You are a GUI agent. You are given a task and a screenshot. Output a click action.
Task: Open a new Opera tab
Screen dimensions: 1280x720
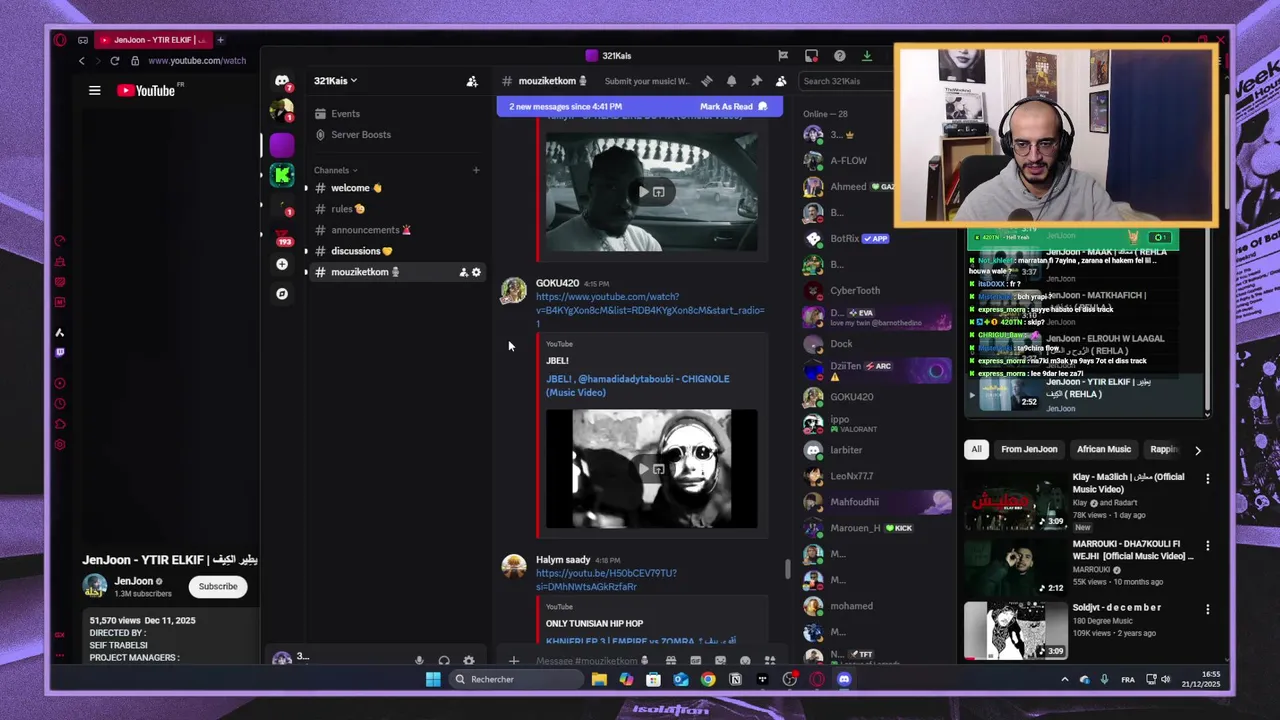pyautogui.click(x=220, y=40)
